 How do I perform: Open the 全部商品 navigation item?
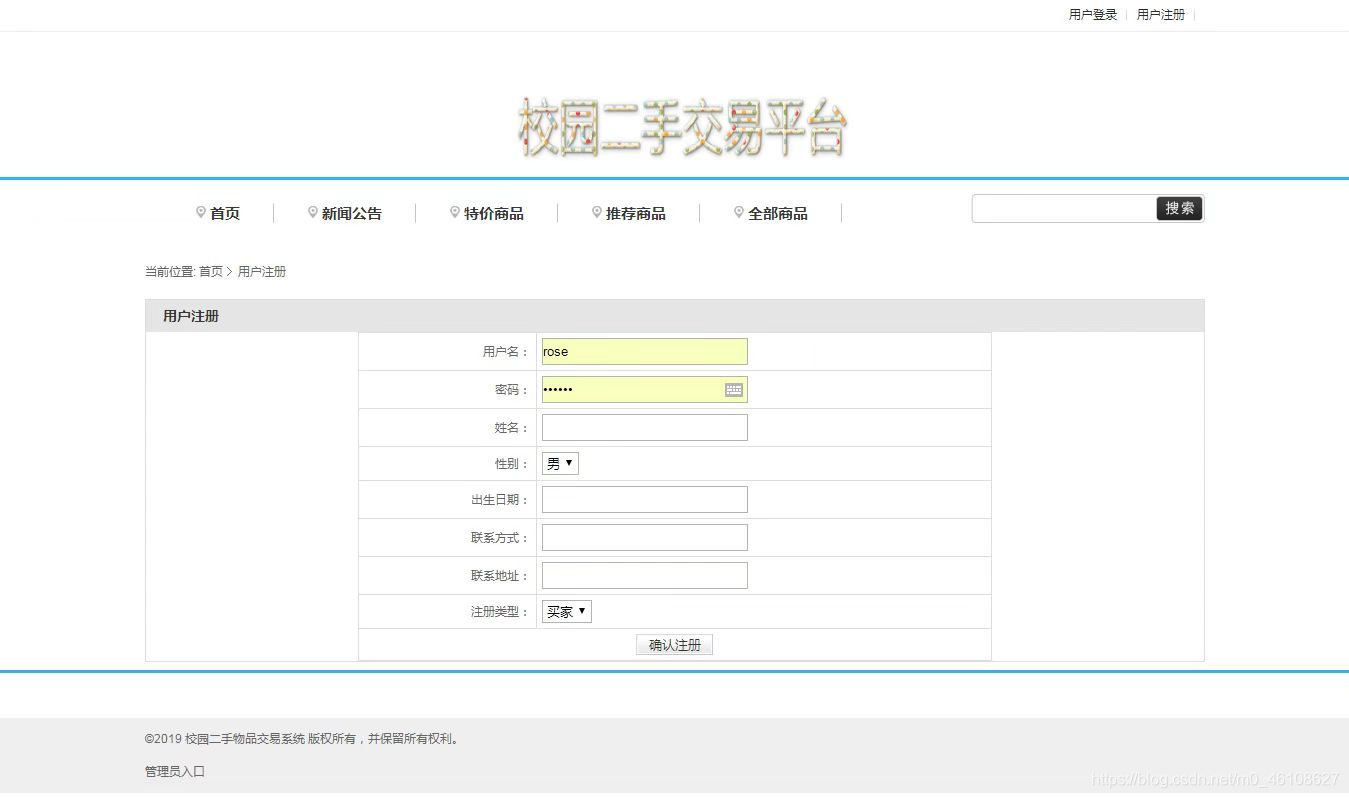point(778,213)
